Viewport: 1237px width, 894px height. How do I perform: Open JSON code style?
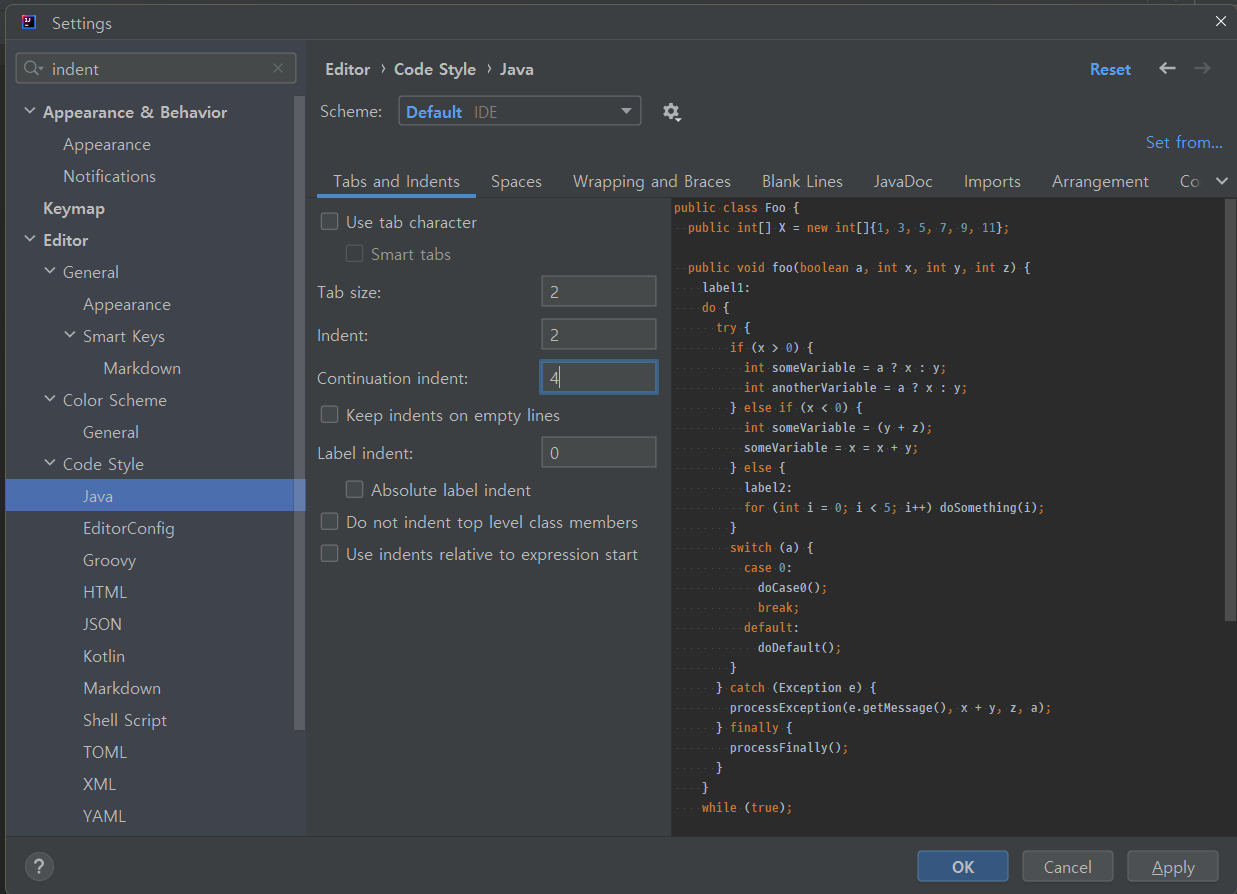pyautogui.click(x=102, y=624)
